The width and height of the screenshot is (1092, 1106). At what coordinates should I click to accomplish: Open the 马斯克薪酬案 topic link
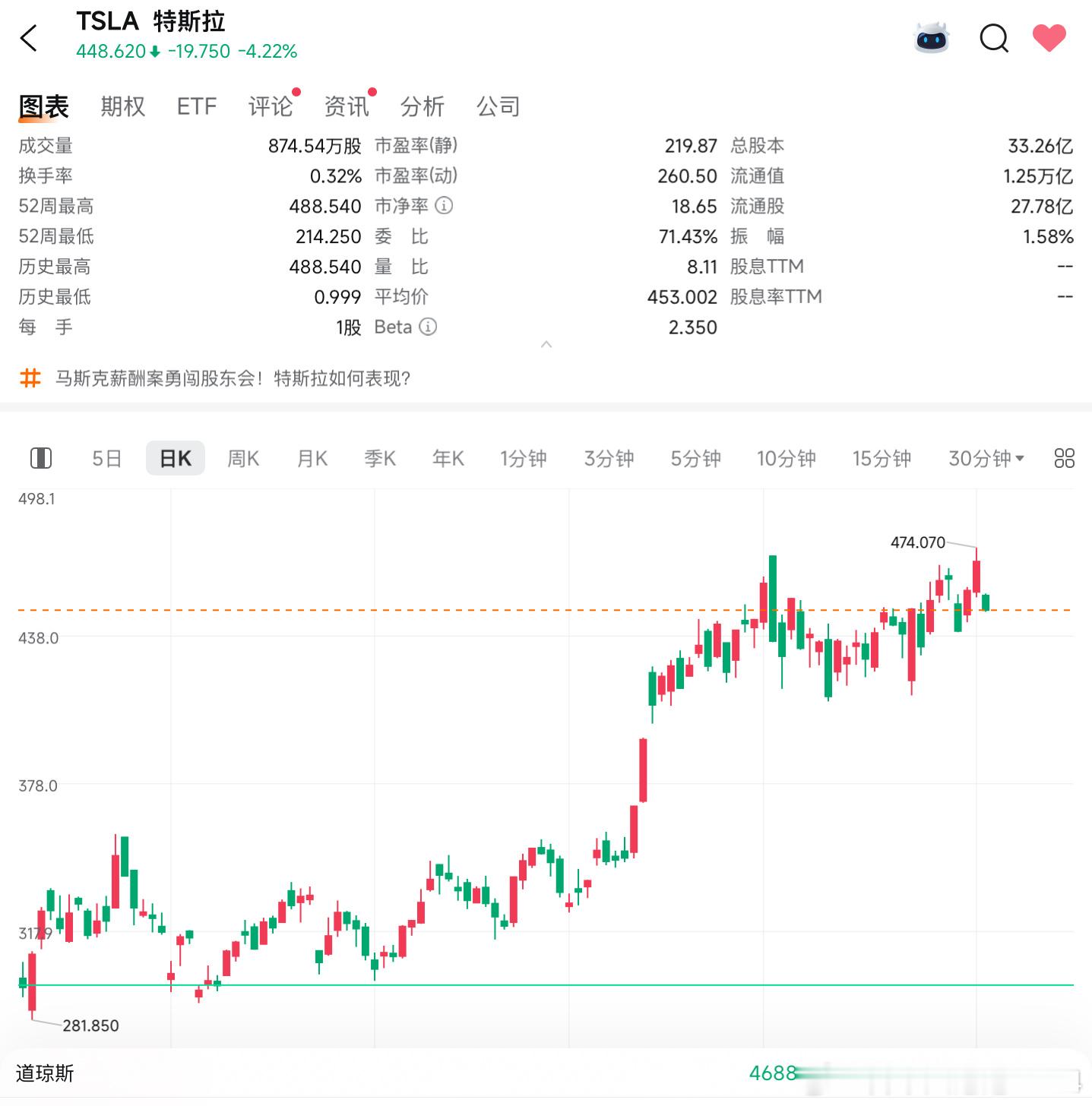pos(233,378)
